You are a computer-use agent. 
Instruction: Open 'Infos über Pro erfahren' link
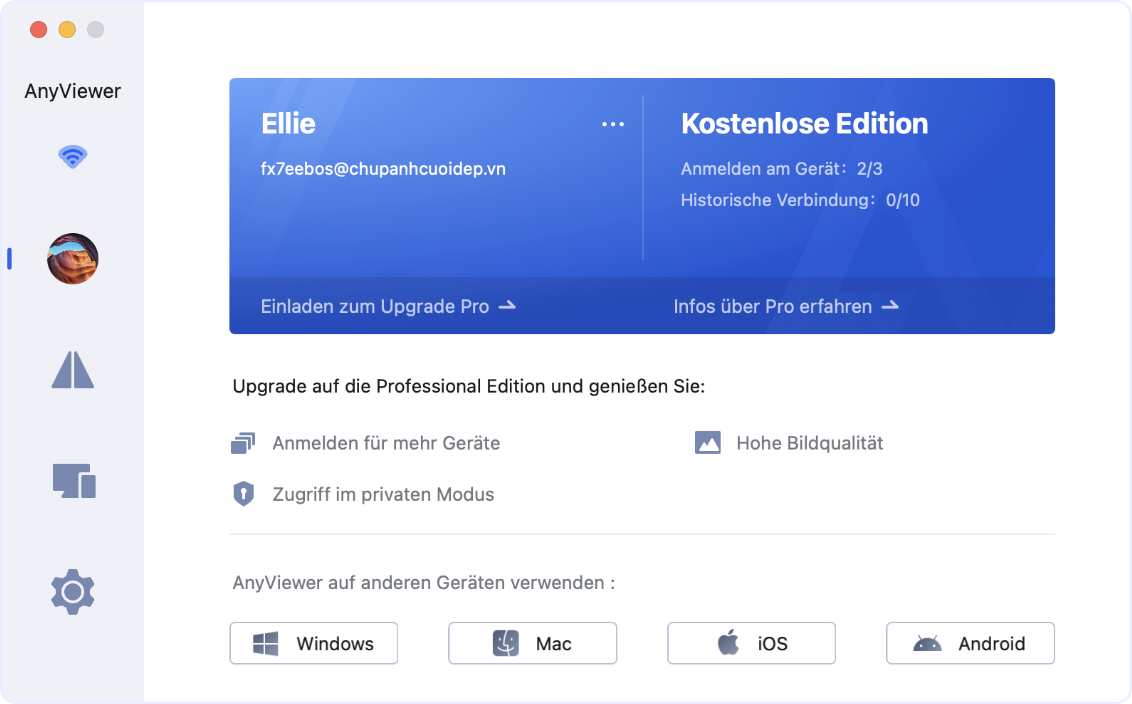pos(786,306)
